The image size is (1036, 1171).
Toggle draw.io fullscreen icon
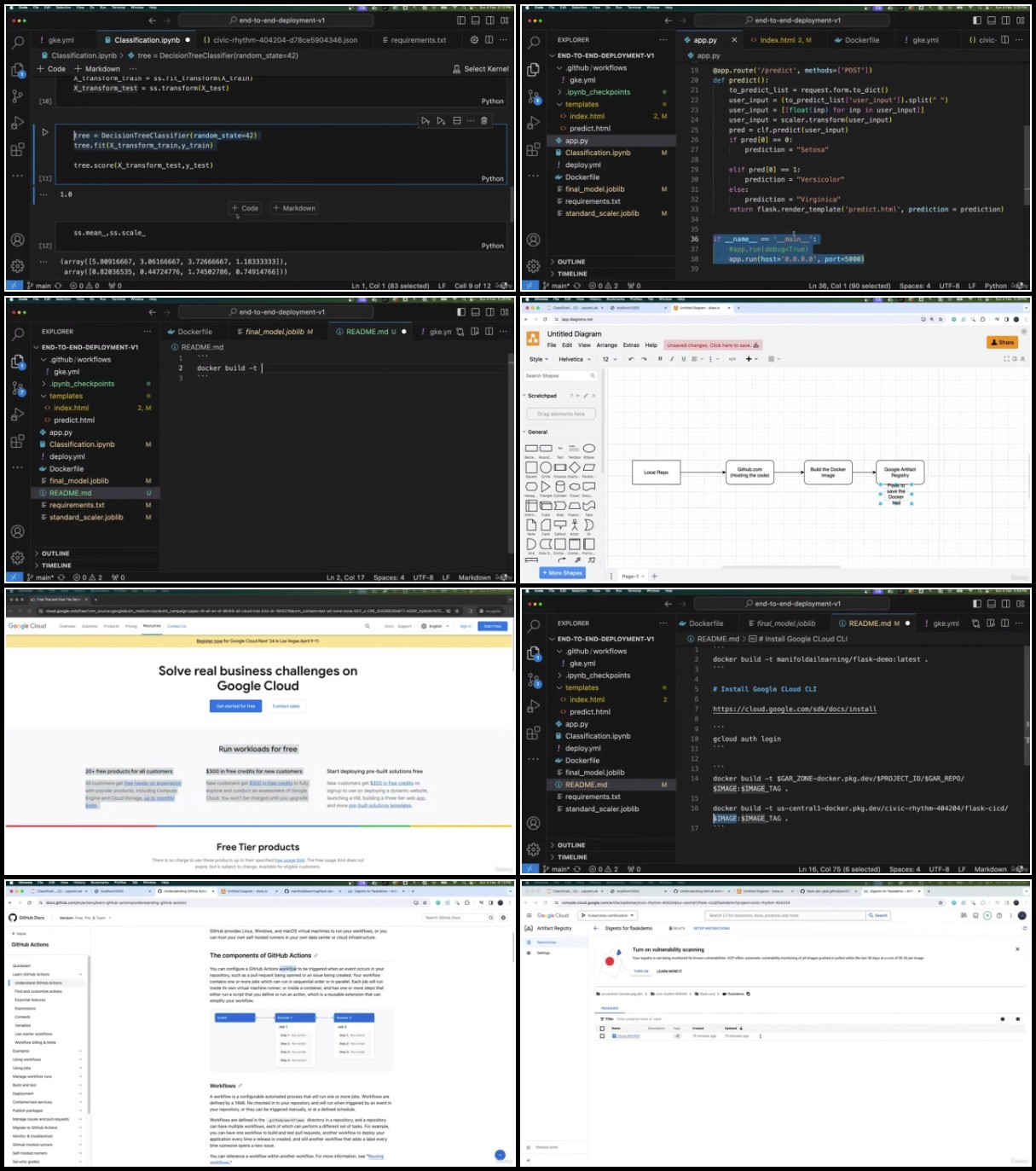click(x=1006, y=359)
